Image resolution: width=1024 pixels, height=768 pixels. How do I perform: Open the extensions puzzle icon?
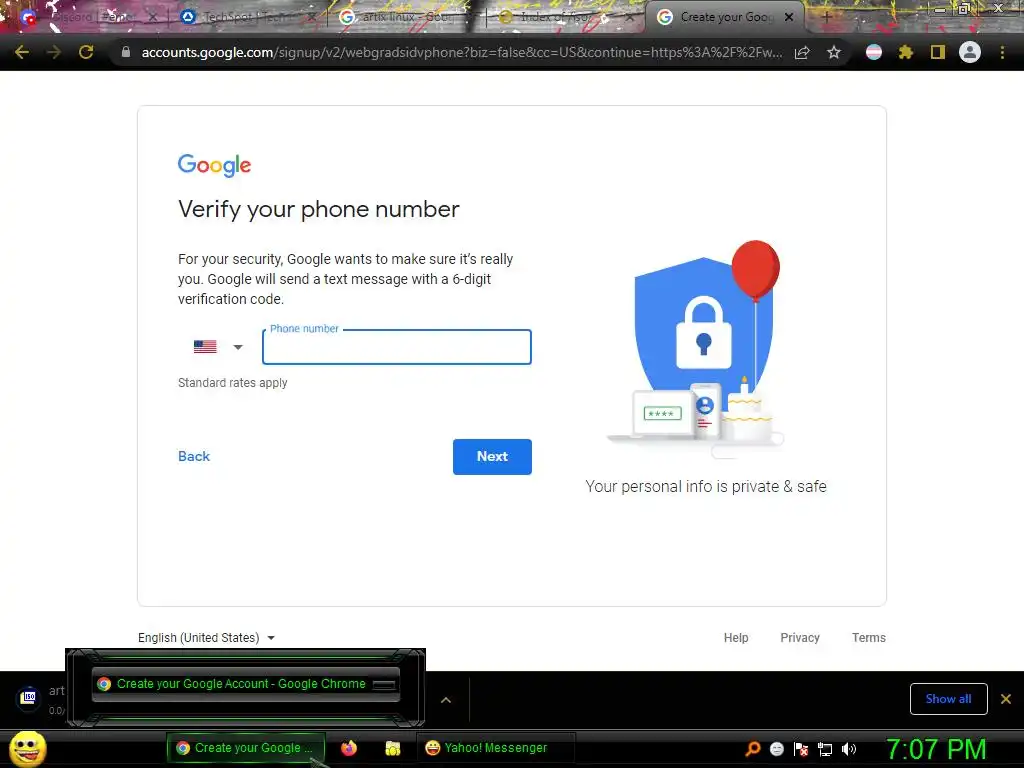(x=905, y=52)
